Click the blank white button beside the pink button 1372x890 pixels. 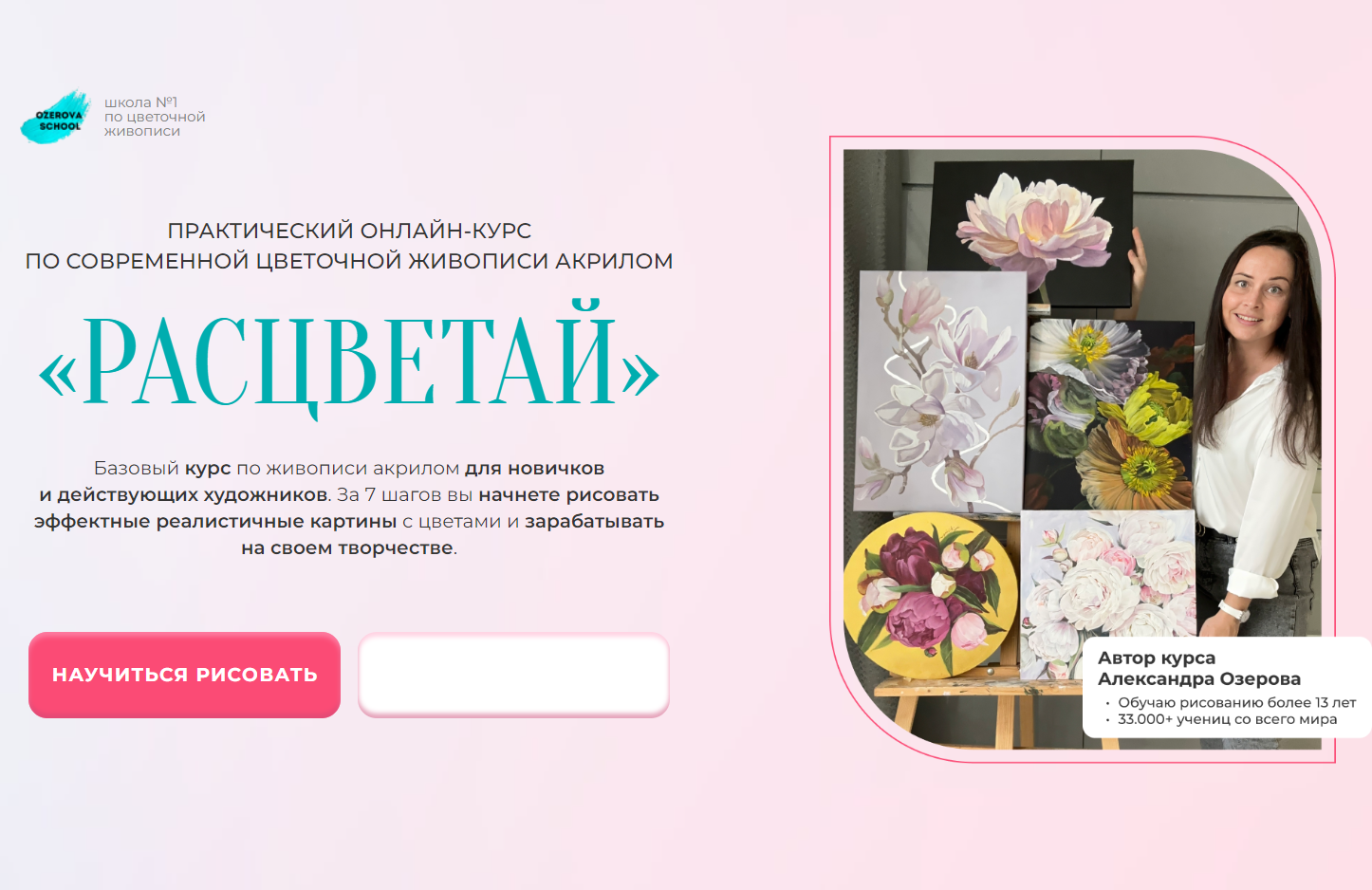tap(513, 675)
